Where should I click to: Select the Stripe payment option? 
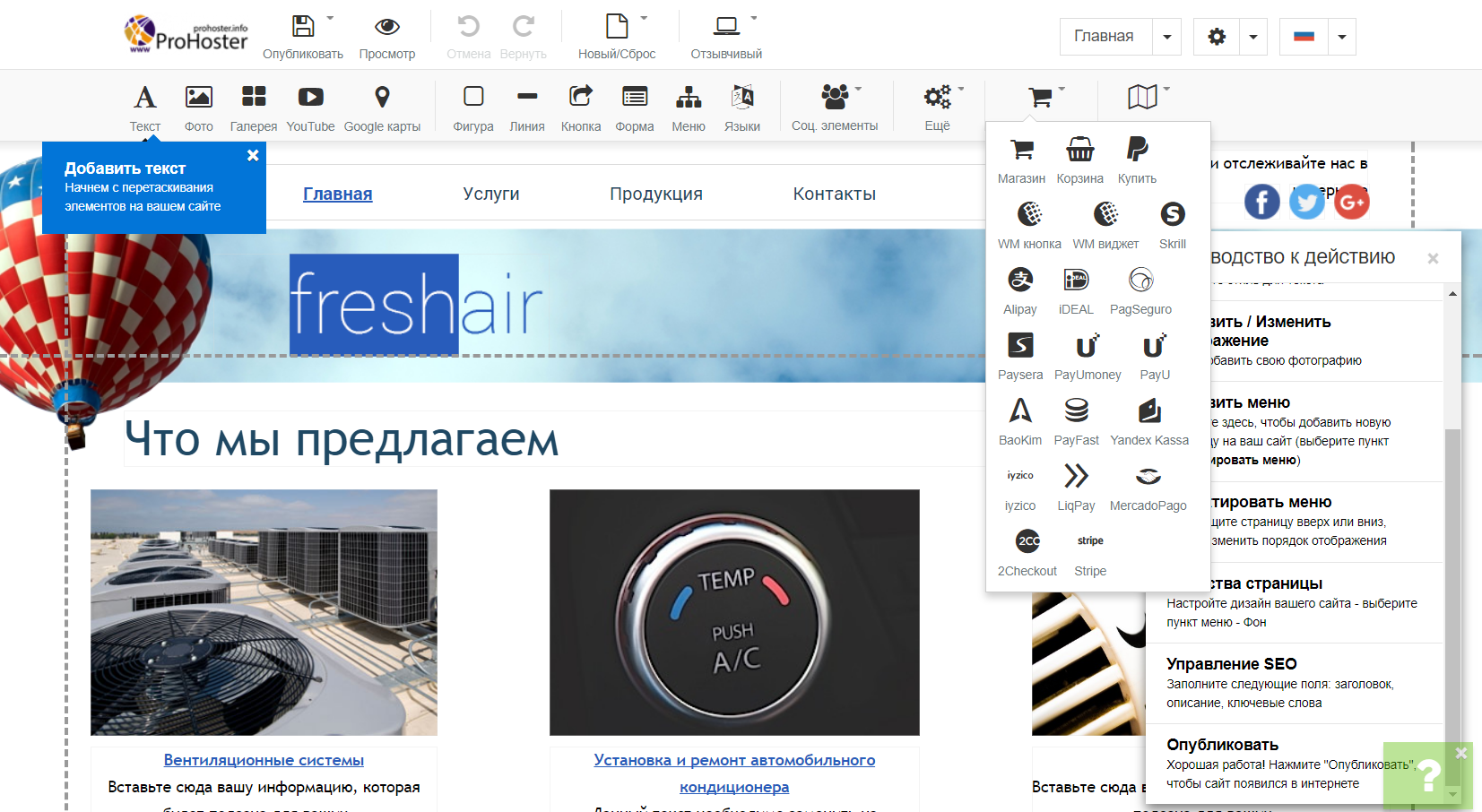[1090, 542]
